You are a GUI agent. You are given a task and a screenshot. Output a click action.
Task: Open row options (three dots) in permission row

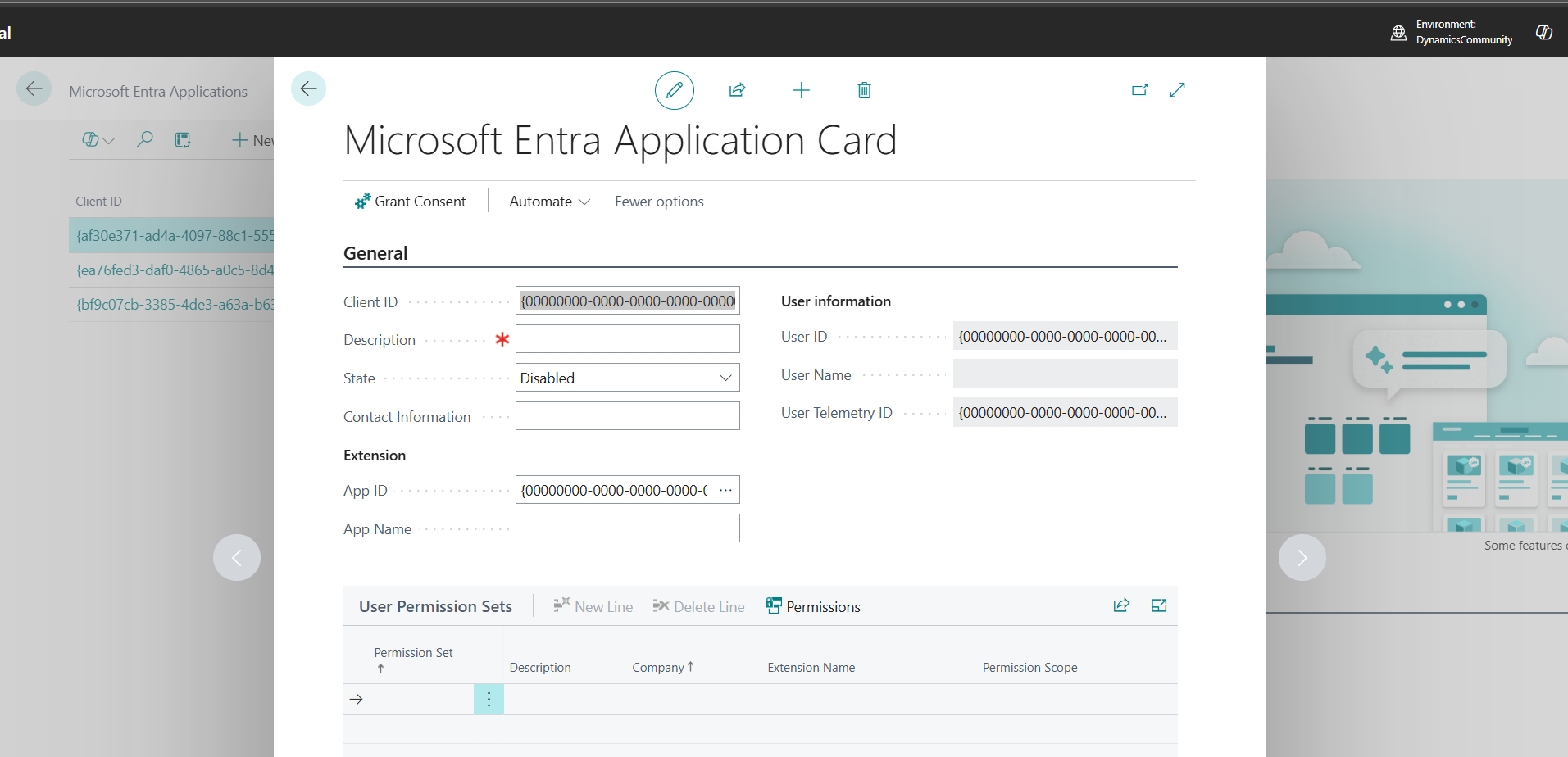[x=489, y=699]
